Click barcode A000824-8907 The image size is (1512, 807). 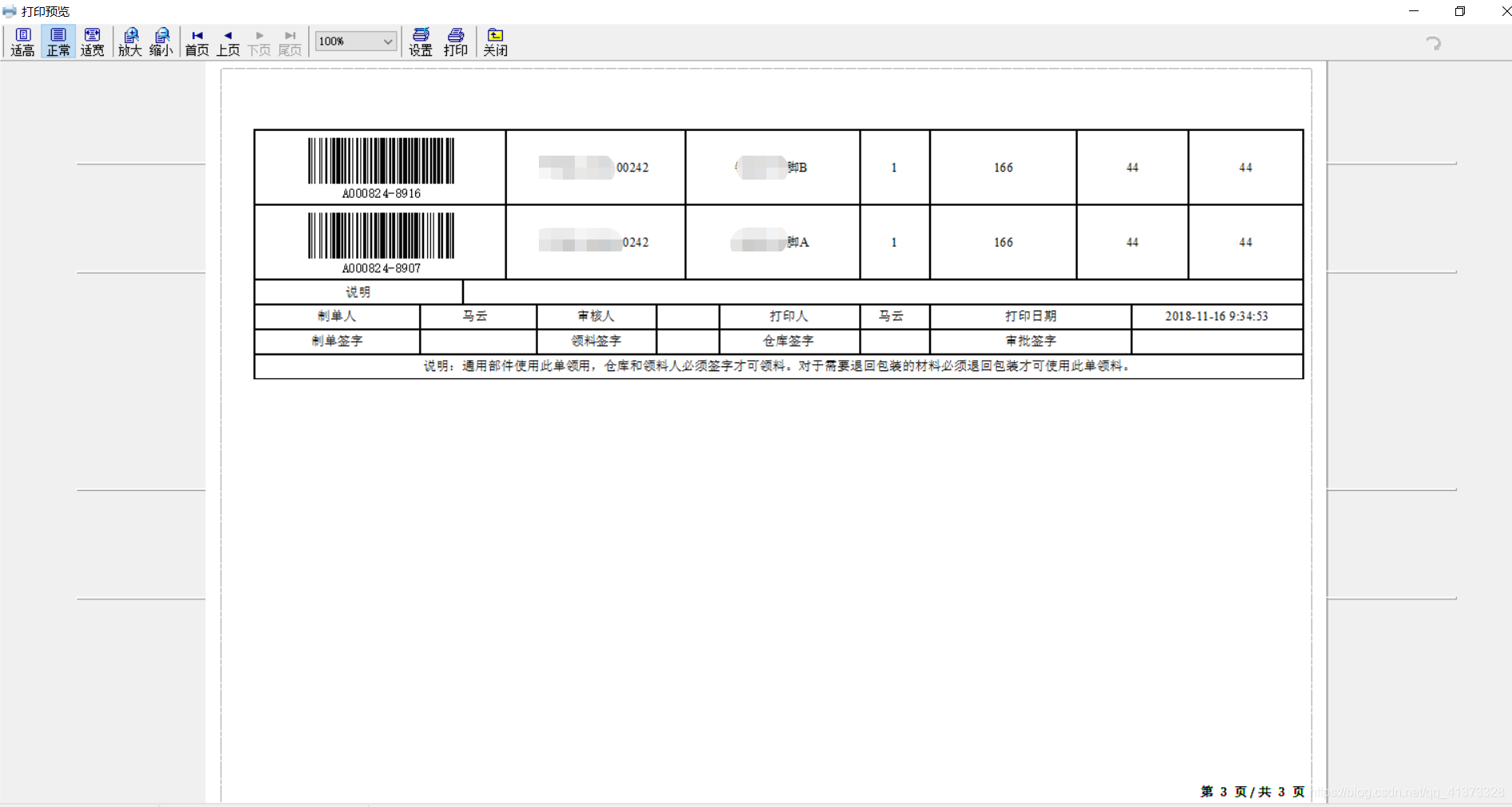click(381, 243)
